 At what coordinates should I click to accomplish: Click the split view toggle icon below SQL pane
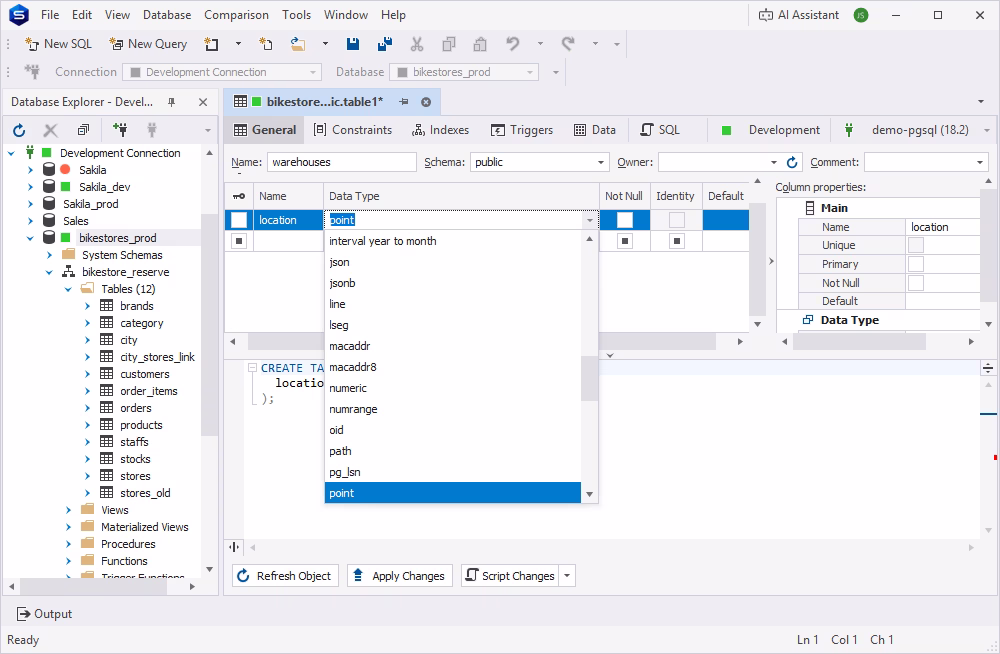point(234,547)
